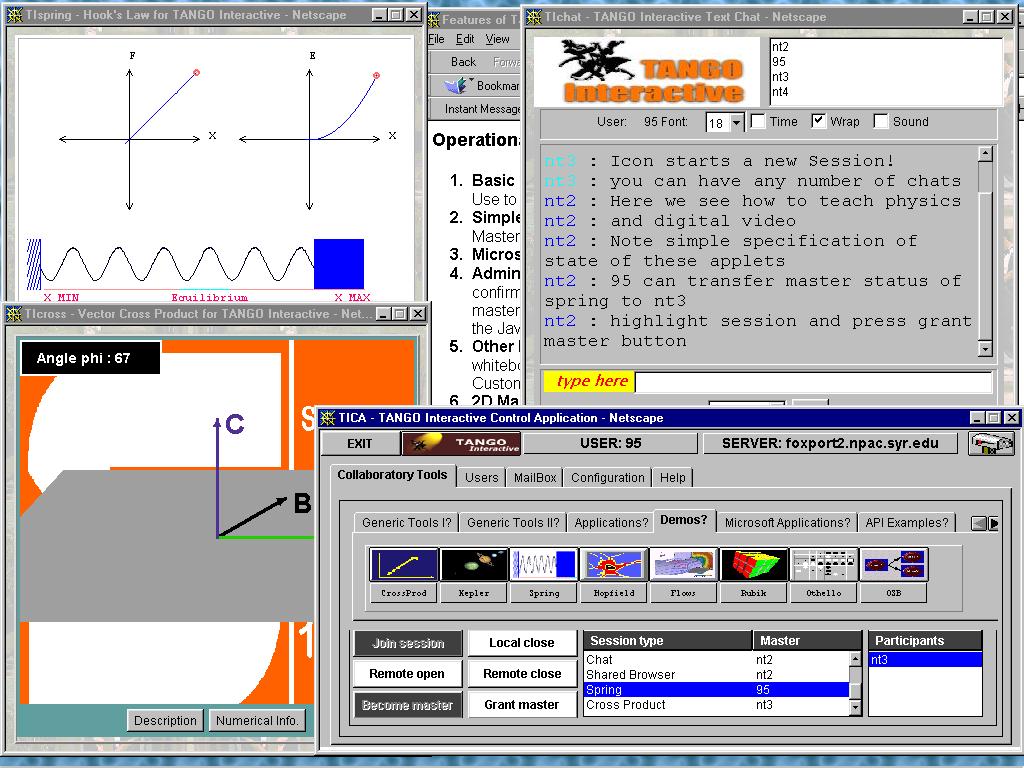Click the Remote open button
The image size is (1024, 768).
pos(406,673)
